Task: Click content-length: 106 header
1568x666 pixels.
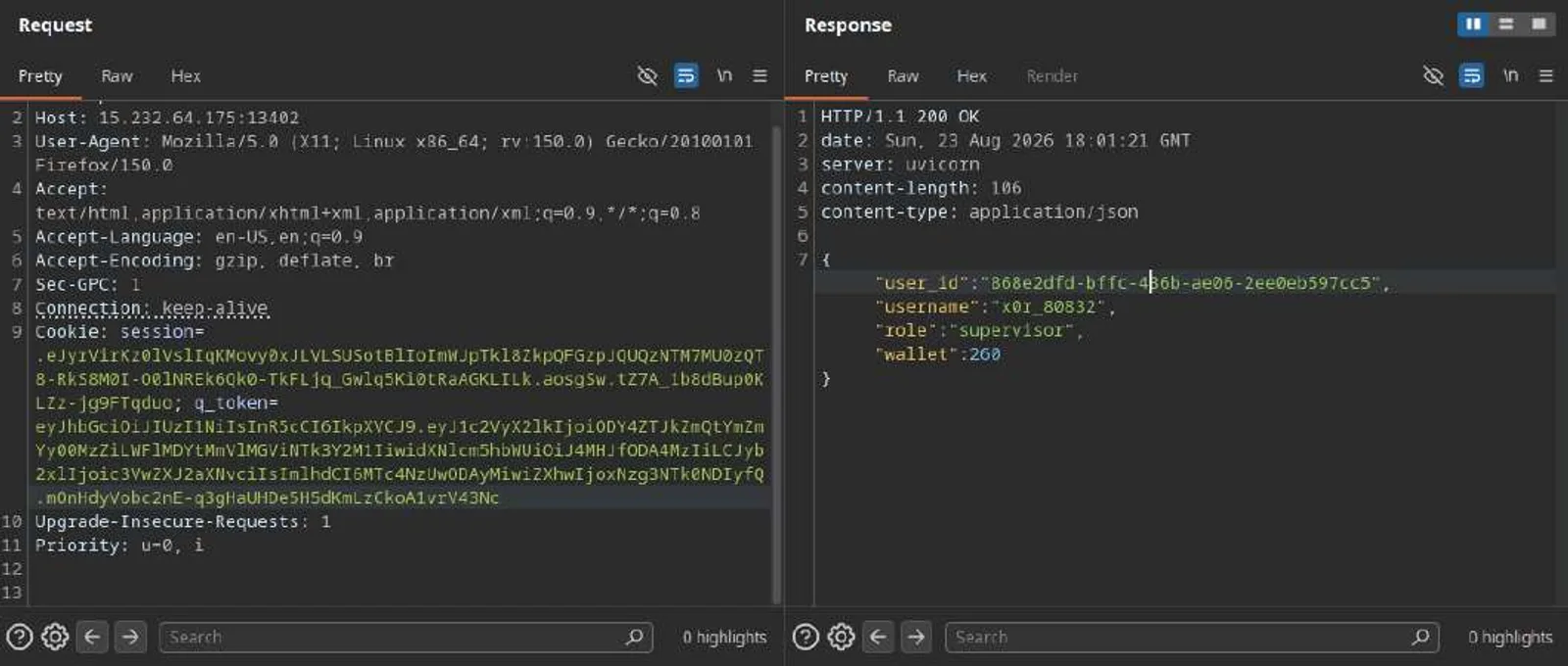Action: [x=921, y=188]
